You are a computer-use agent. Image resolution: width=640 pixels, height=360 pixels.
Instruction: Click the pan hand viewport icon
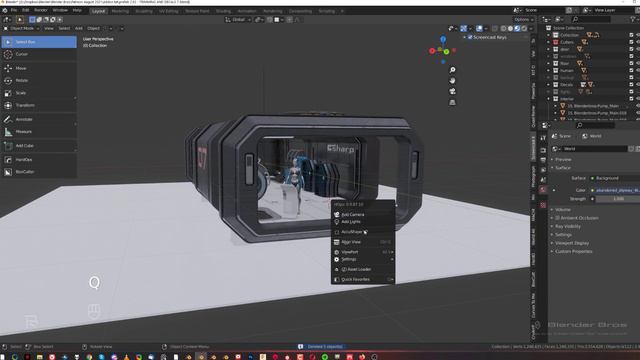click(452, 80)
